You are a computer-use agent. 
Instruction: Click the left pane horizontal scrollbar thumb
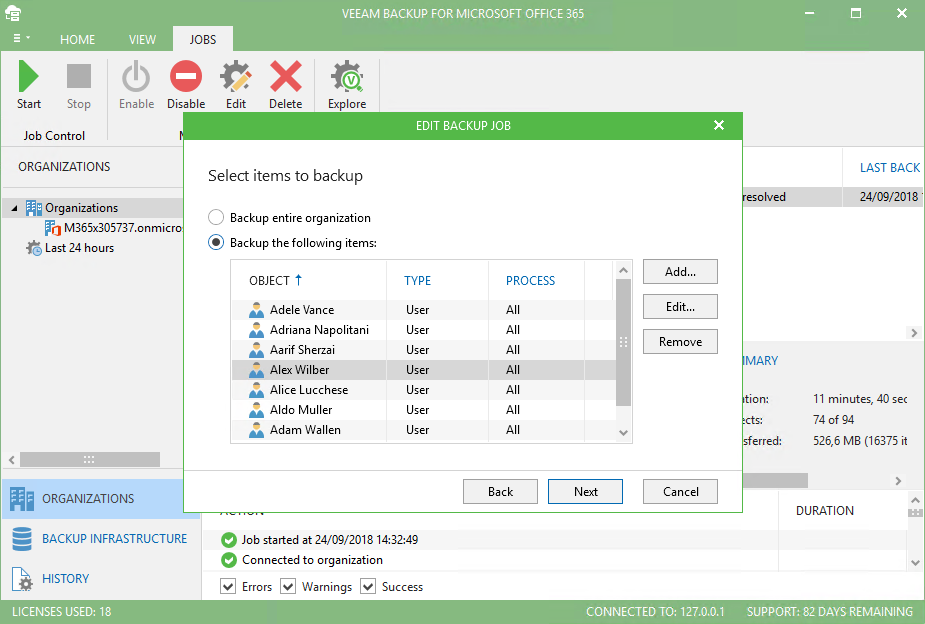(x=90, y=459)
